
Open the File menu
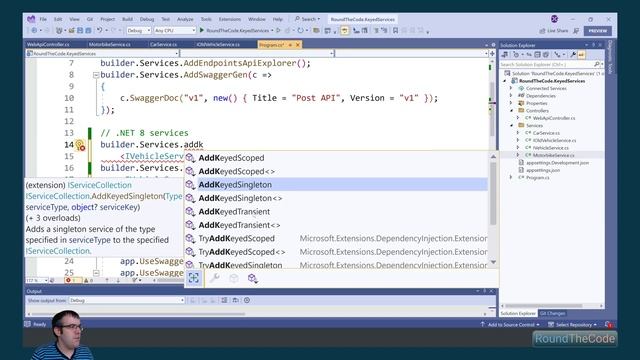coord(43,19)
